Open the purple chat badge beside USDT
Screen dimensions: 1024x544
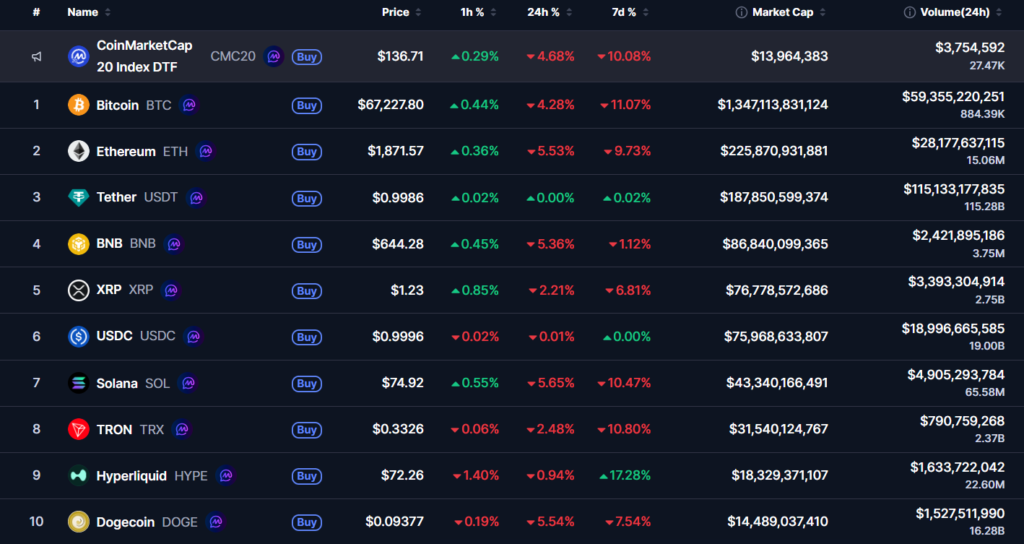pyautogui.click(x=196, y=197)
